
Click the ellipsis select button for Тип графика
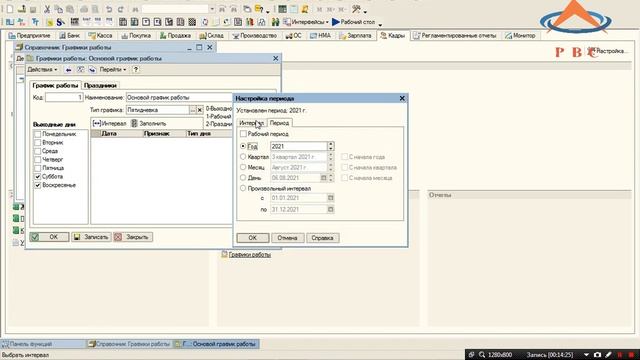click(x=193, y=110)
